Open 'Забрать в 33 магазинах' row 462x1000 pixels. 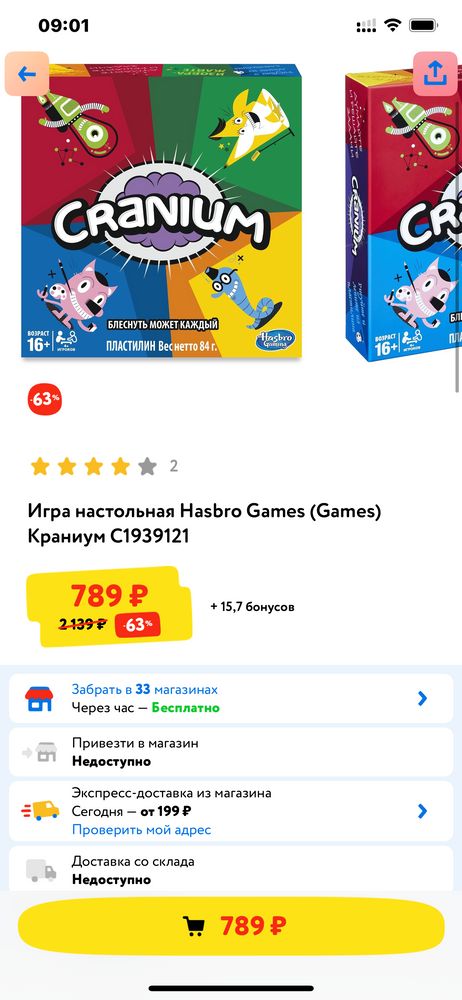tap(231, 698)
